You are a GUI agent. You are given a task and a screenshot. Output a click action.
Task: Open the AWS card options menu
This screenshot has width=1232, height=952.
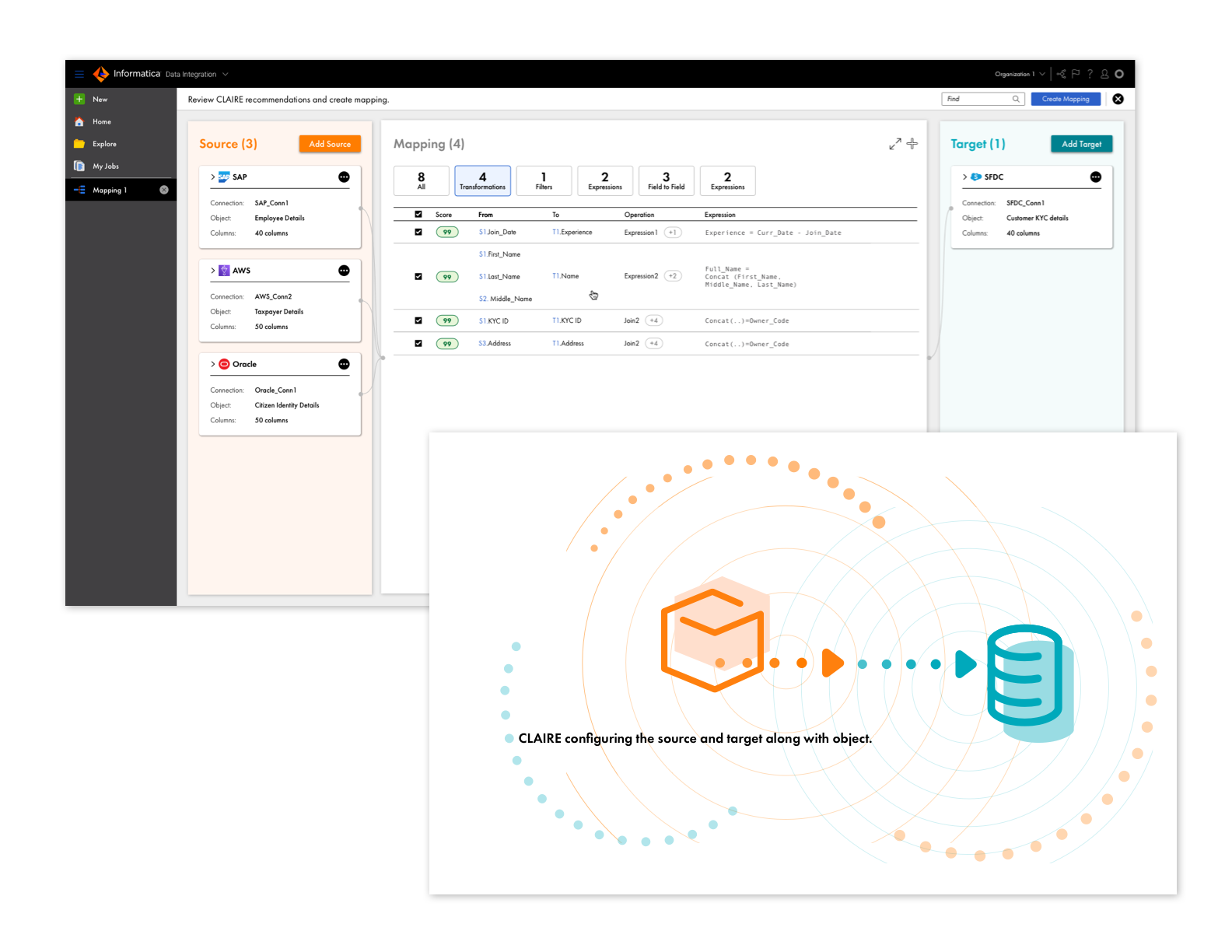[x=344, y=271]
